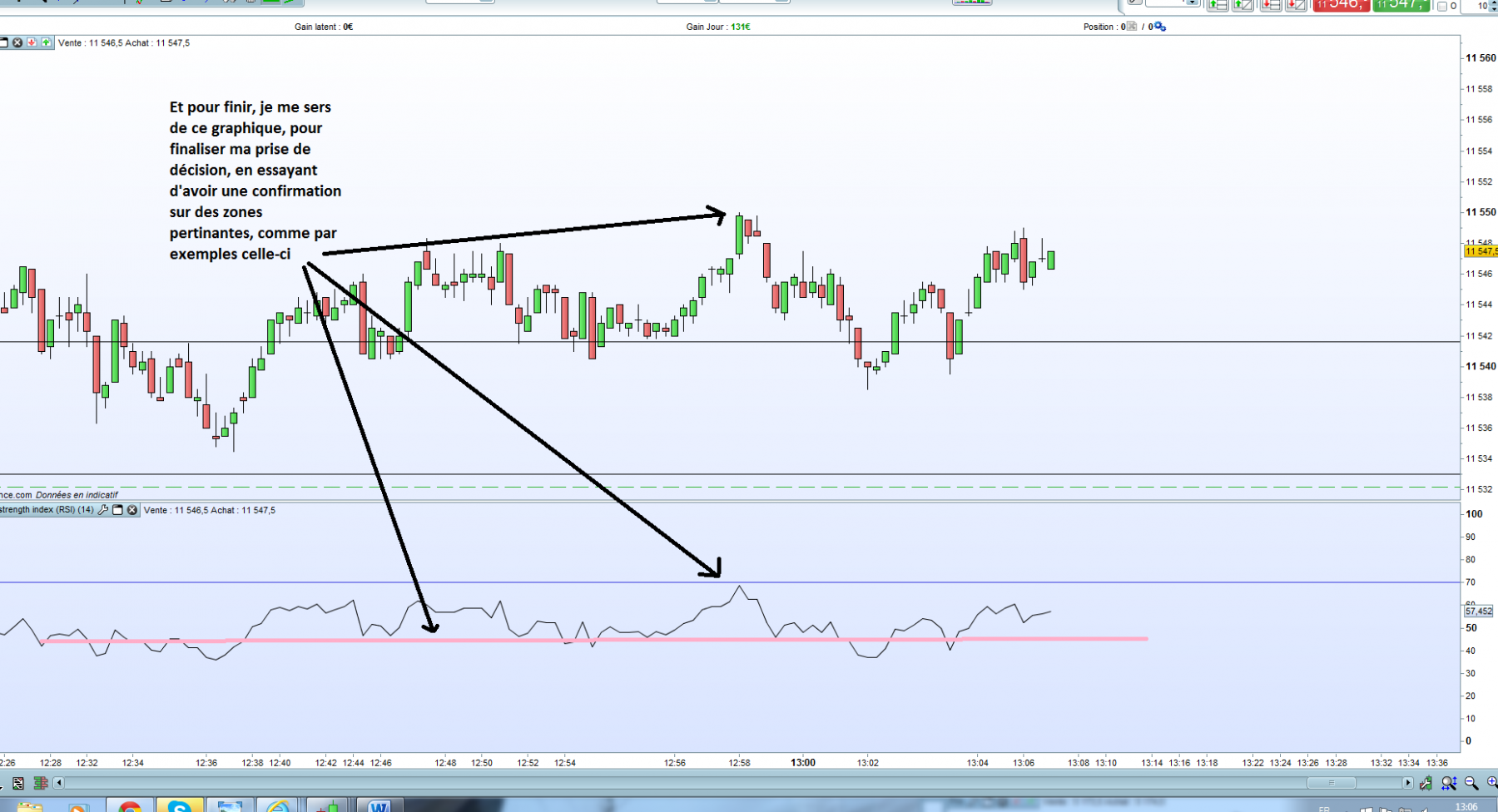
Task: Click the red sell arrow on price chart header
Action: (x=32, y=42)
